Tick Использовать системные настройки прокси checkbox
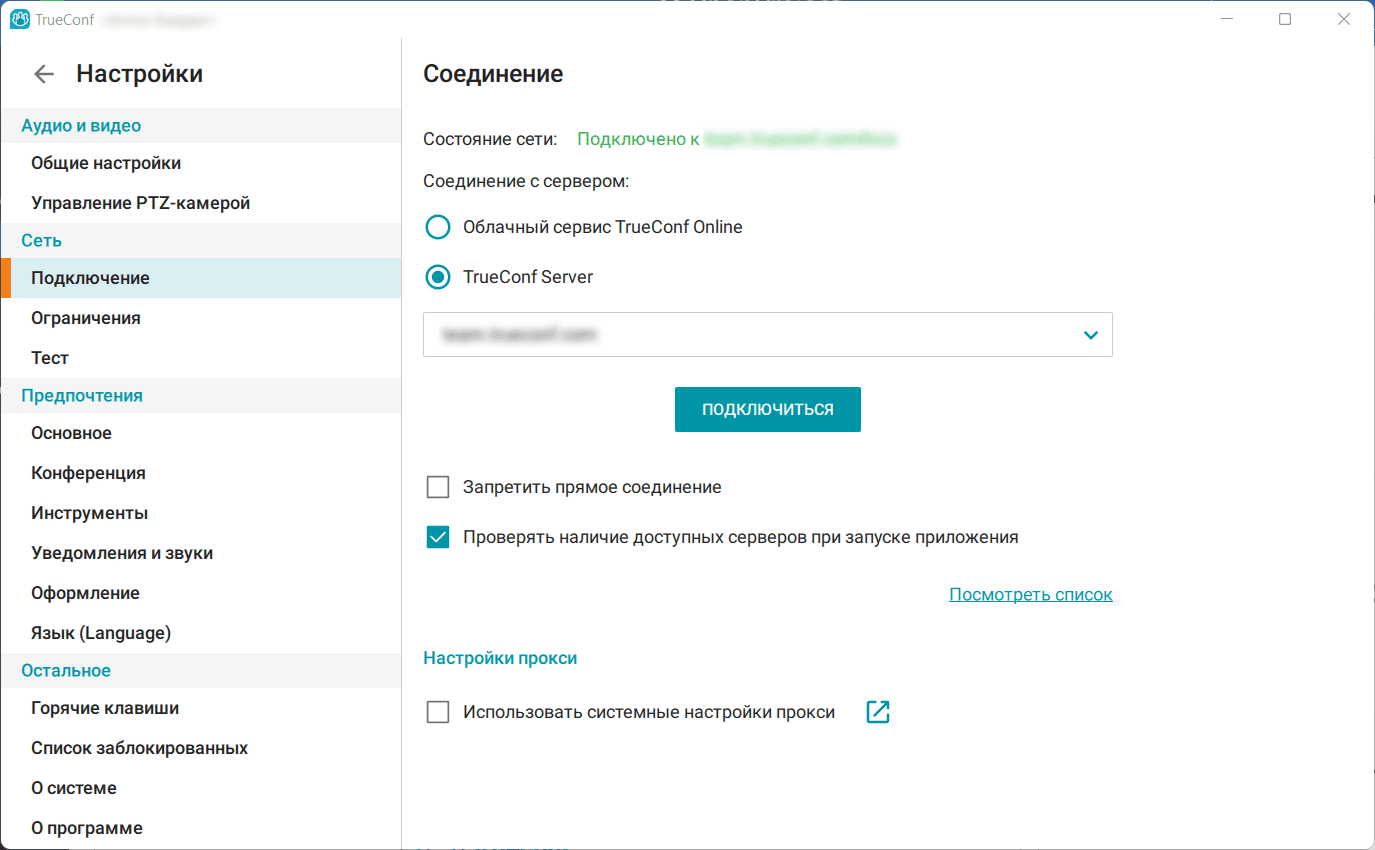Image resolution: width=1375 pixels, height=850 pixels. 438,712
